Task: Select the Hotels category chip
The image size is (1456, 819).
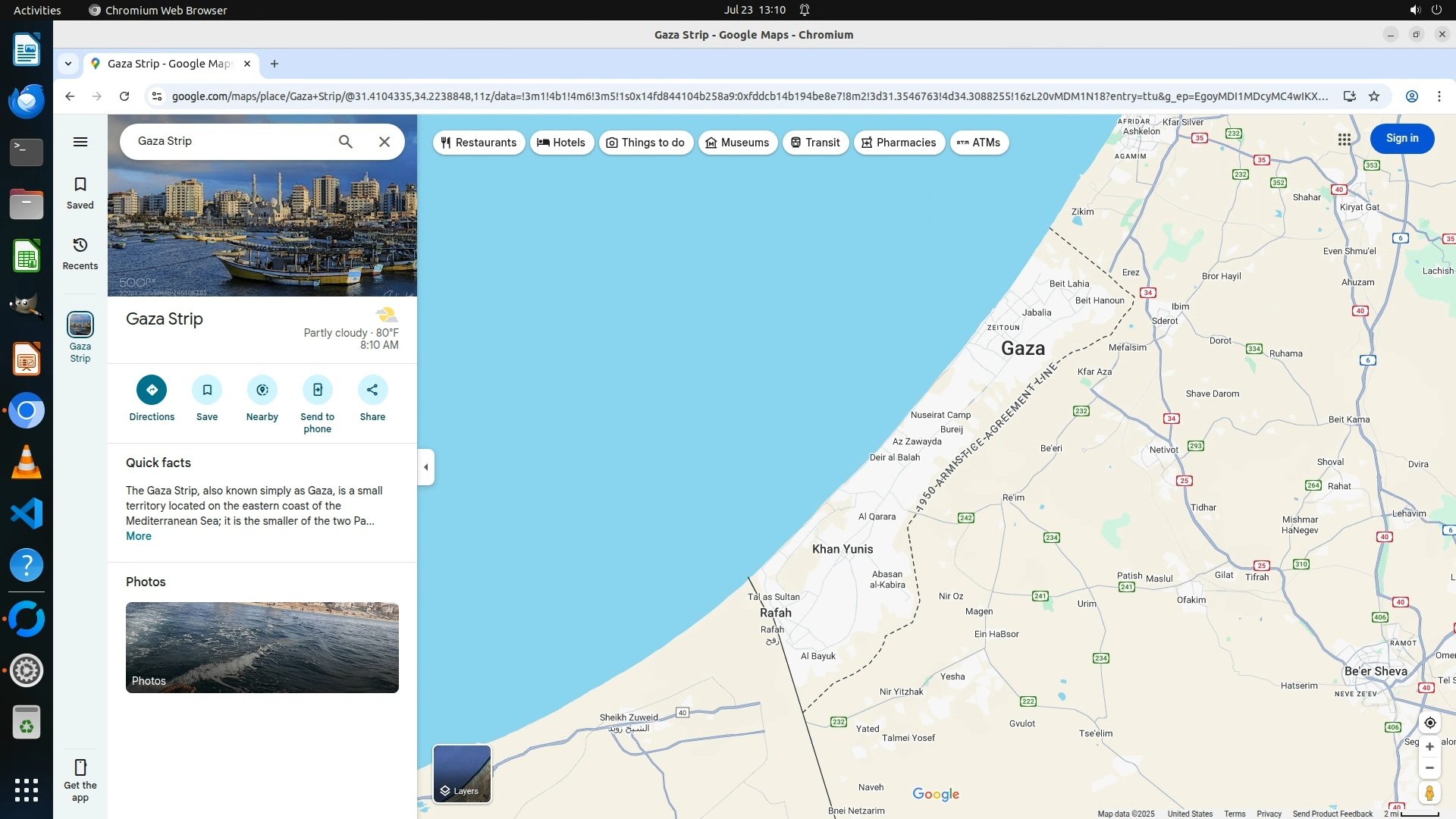Action: tap(561, 143)
